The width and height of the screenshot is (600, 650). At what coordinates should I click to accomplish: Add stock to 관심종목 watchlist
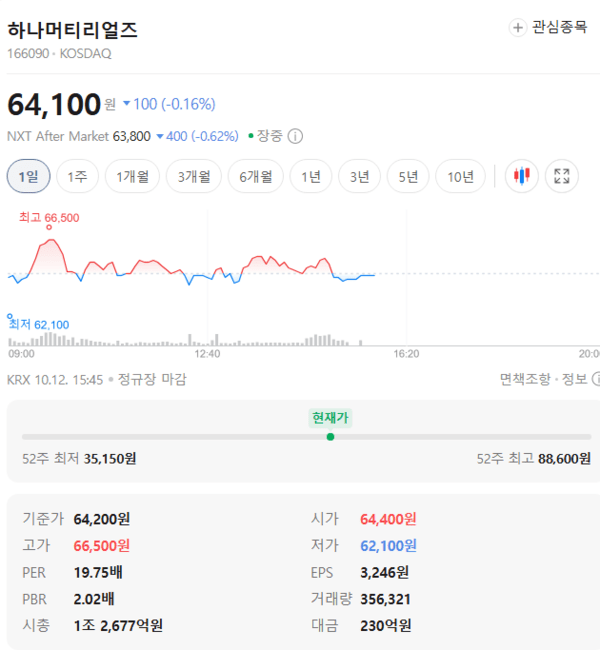pos(548,27)
